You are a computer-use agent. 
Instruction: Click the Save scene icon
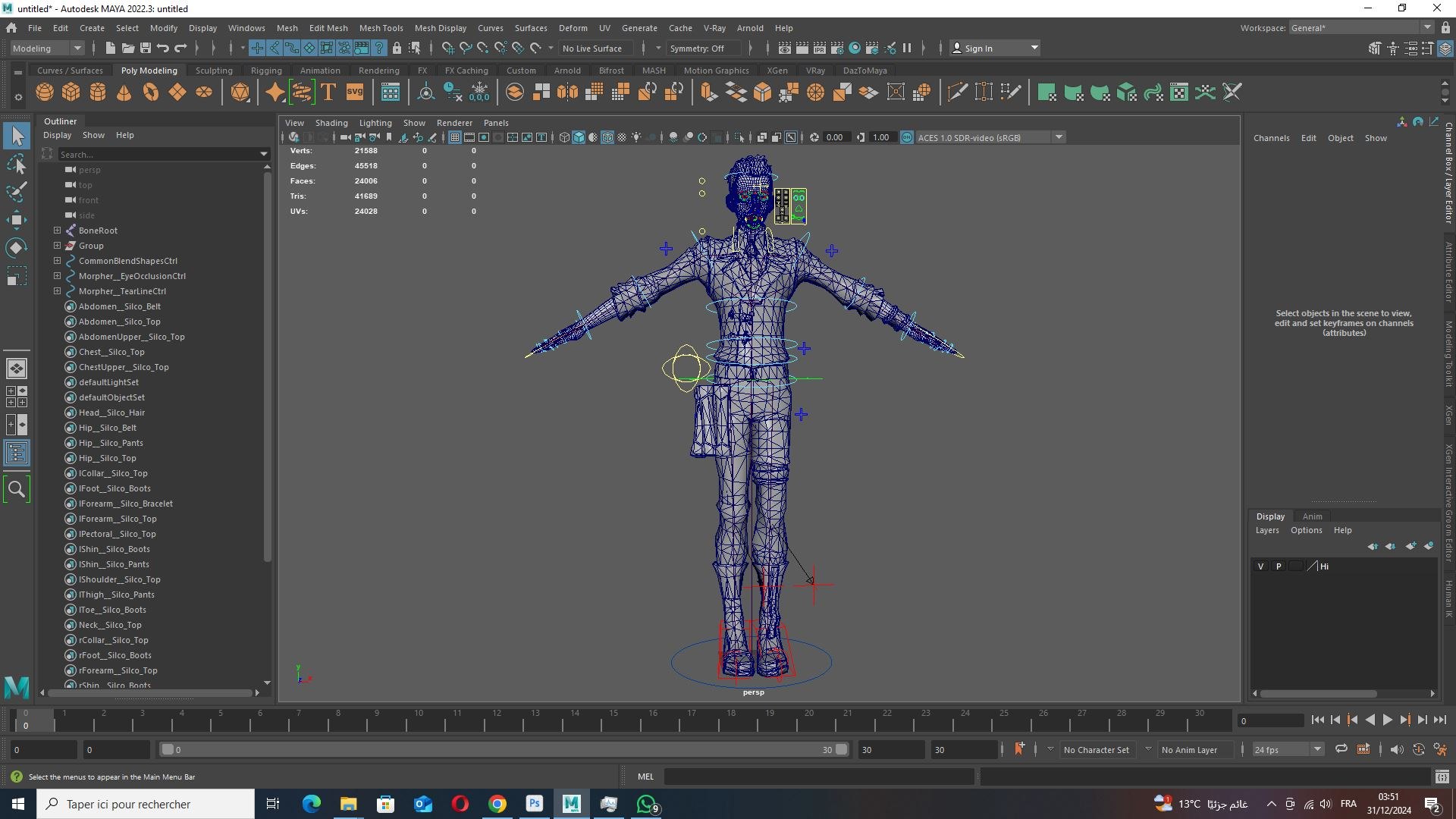(145, 48)
